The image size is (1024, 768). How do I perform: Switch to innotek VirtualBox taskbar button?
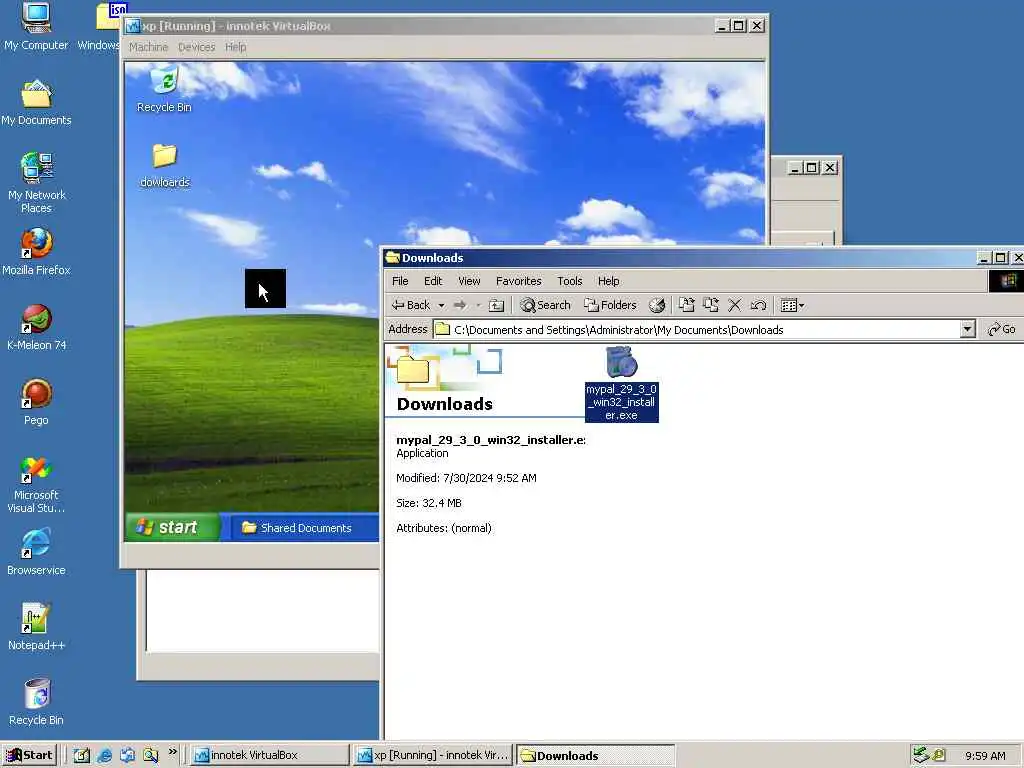tap(270, 755)
